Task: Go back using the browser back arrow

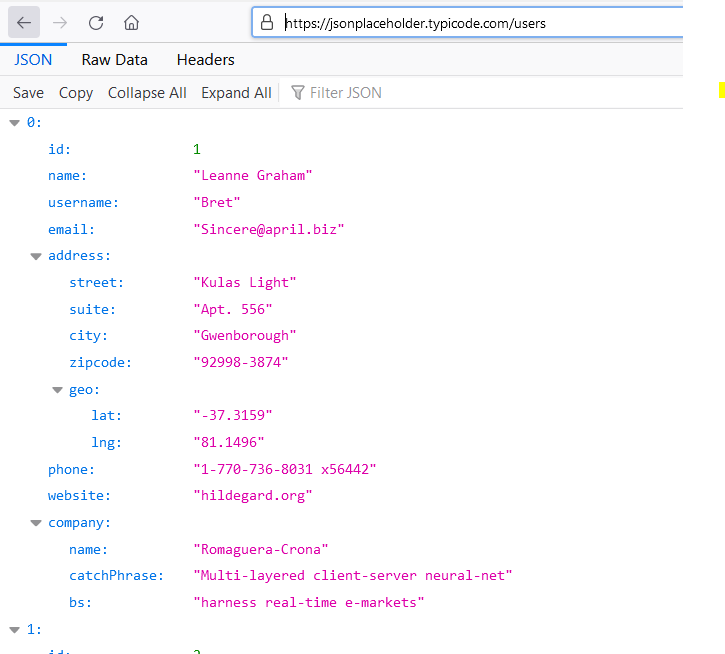Action: (24, 22)
